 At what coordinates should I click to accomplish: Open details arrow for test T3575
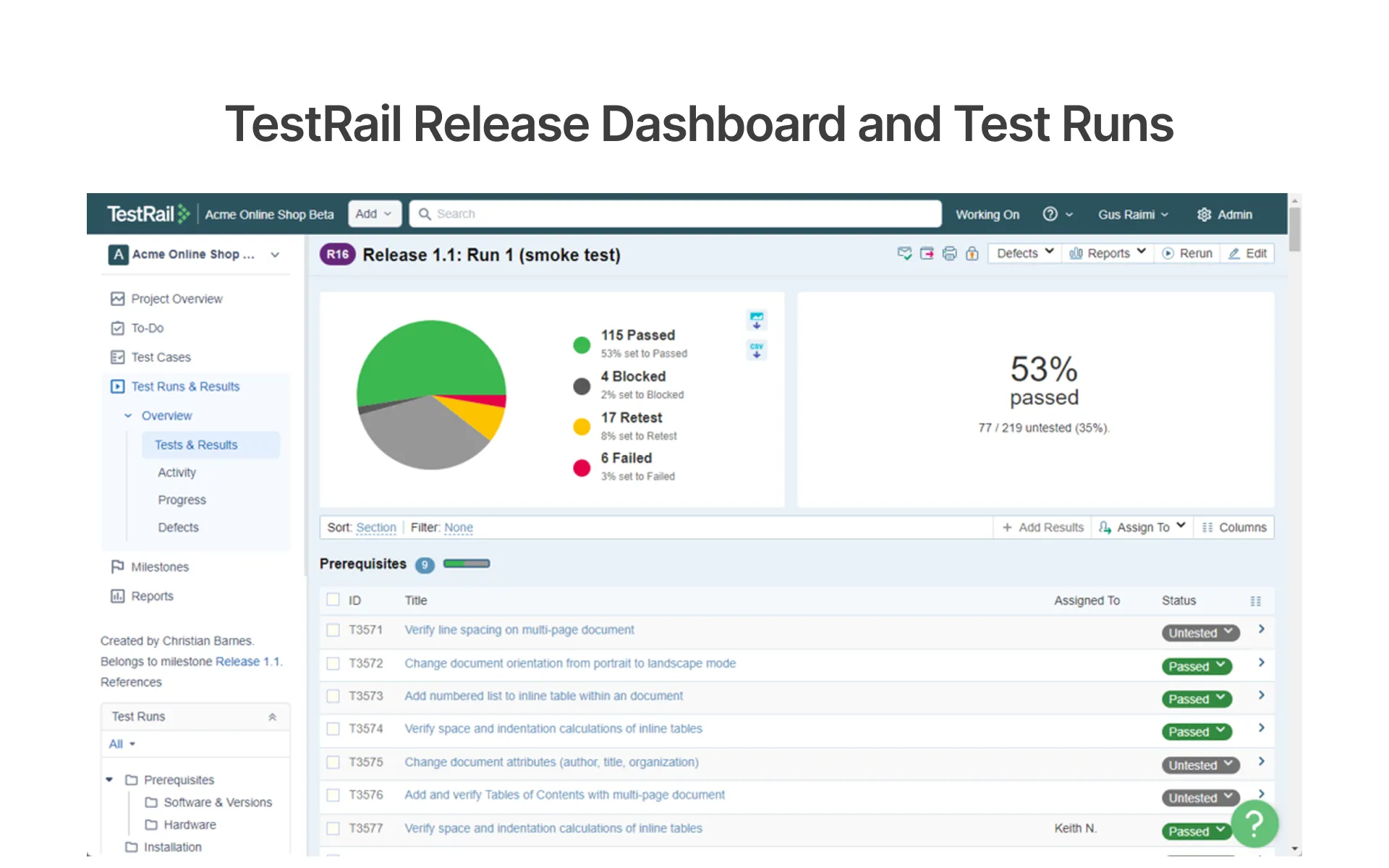point(1261,761)
